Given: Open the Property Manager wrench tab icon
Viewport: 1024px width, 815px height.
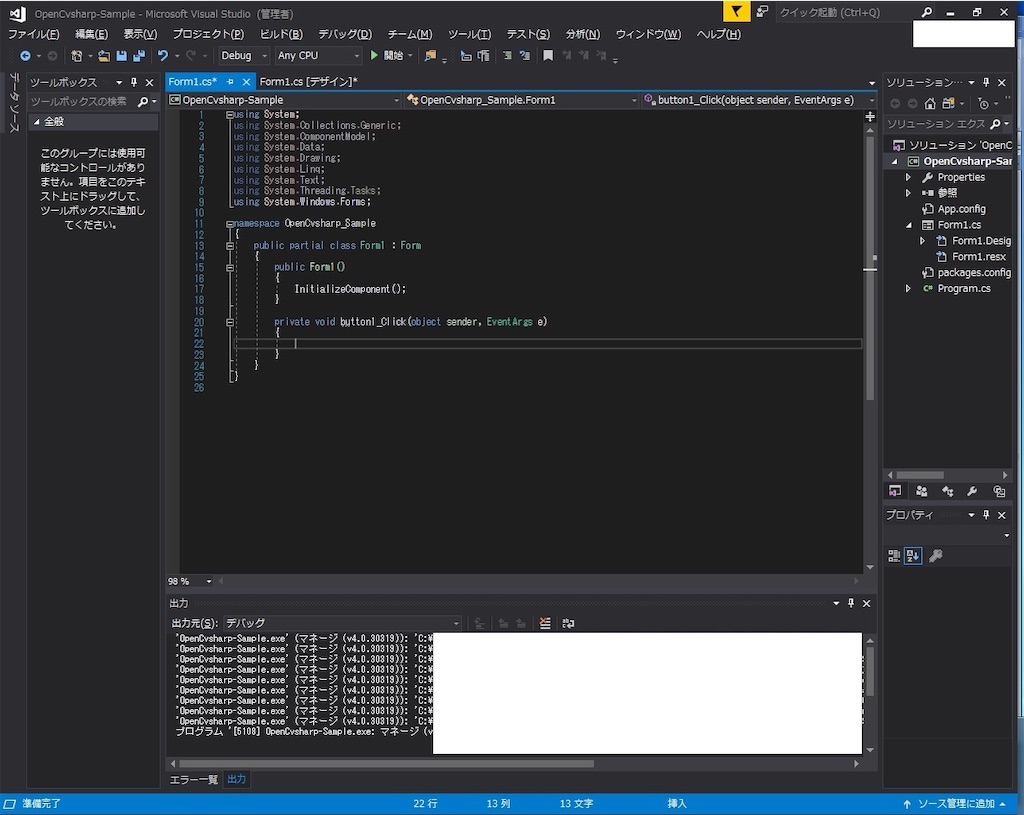Looking at the screenshot, I should tap(972, 491).
